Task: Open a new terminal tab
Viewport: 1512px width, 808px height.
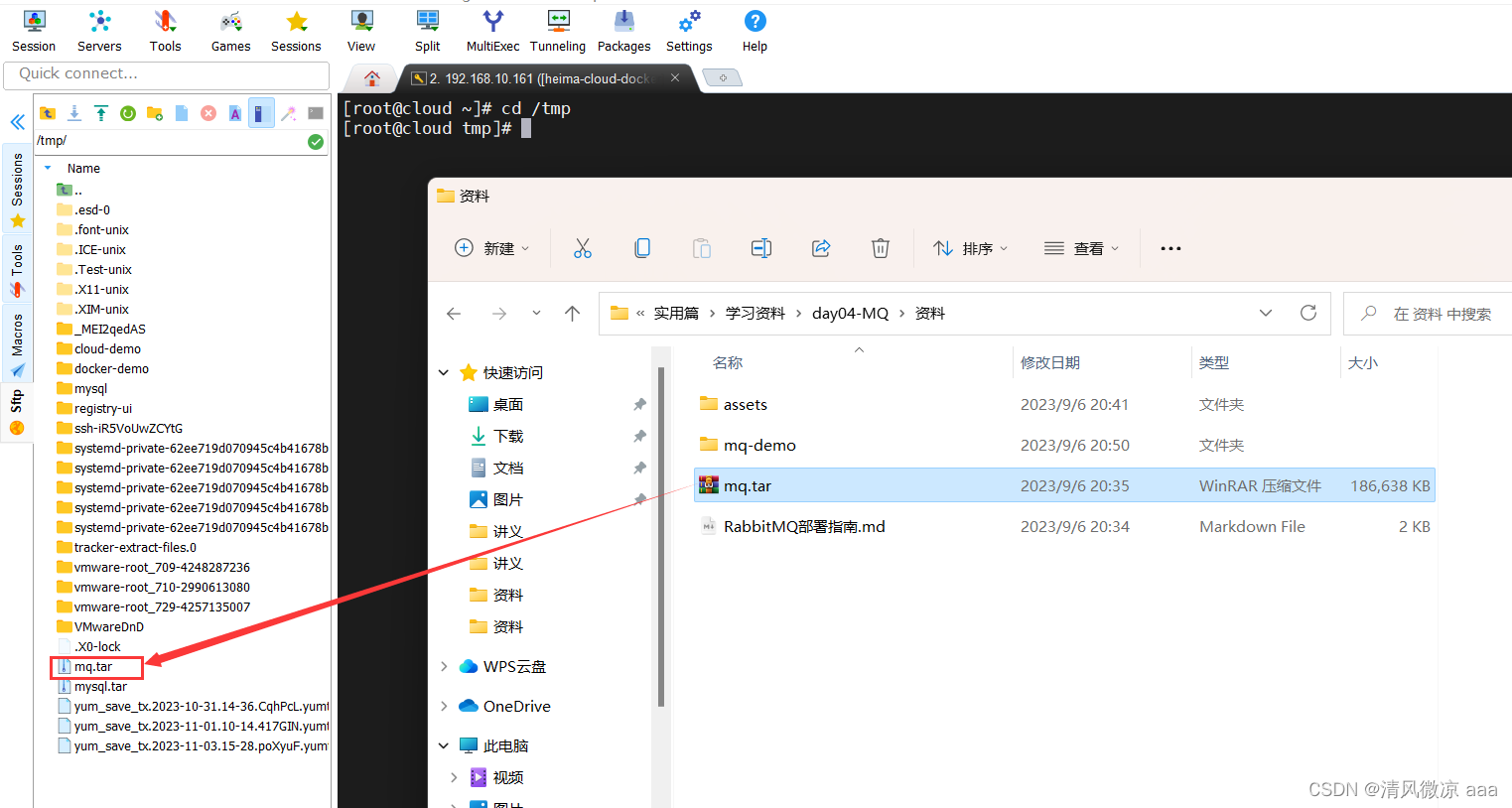Action: point(723,77)
